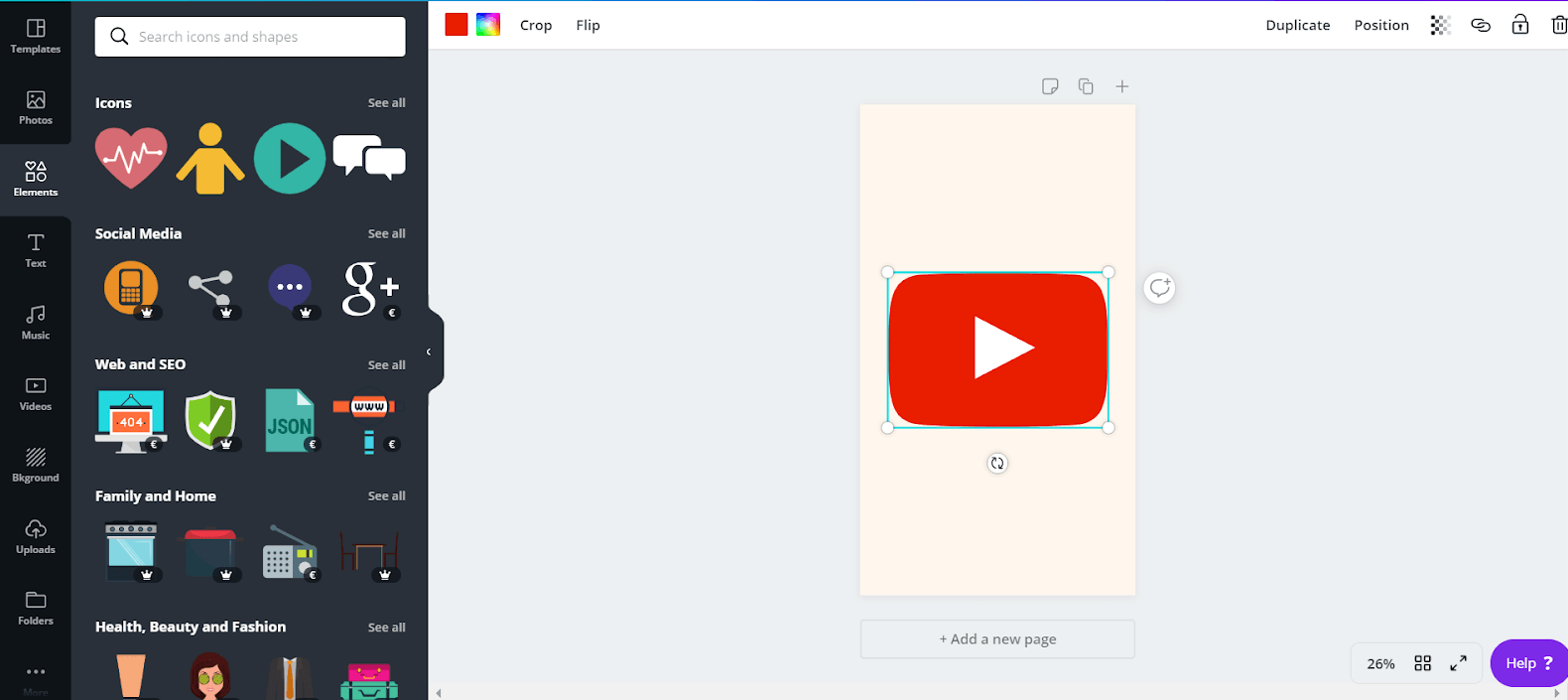Viewport: 1568px width, 700px height.
Task: Add the woman with green glasses icon
Action: click(x=210, y=677)
